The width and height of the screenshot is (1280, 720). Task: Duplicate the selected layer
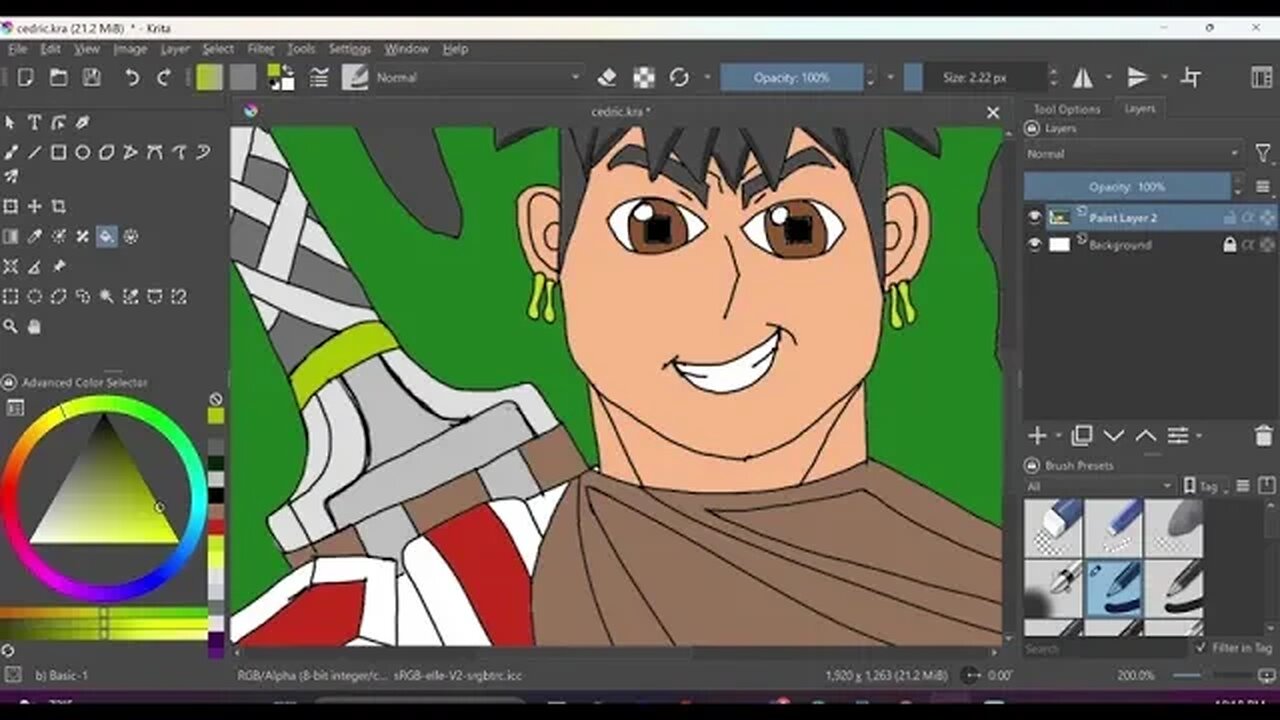[x=1081, y=435]
